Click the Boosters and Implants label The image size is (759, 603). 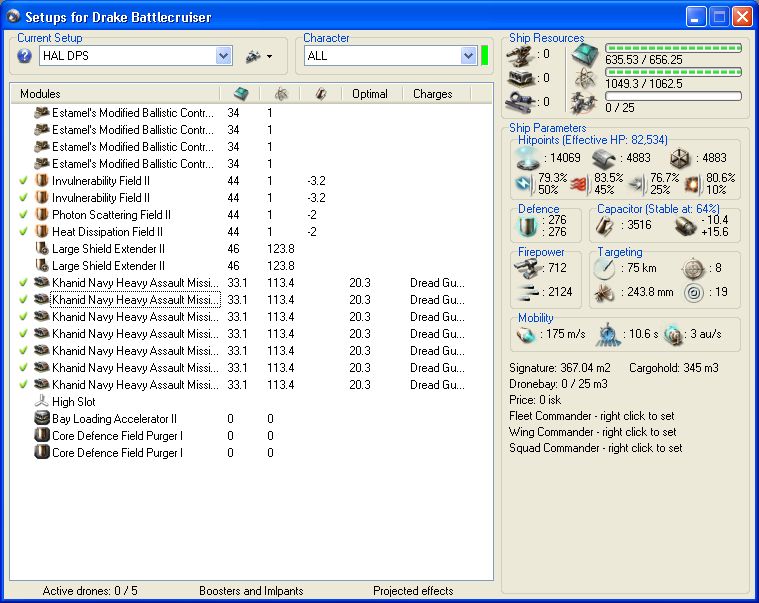(x=250, y=591)
